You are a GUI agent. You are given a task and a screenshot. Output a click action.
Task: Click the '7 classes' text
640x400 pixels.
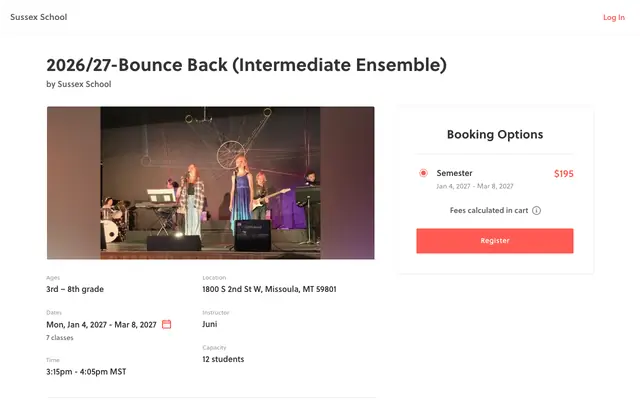point(60,338)
